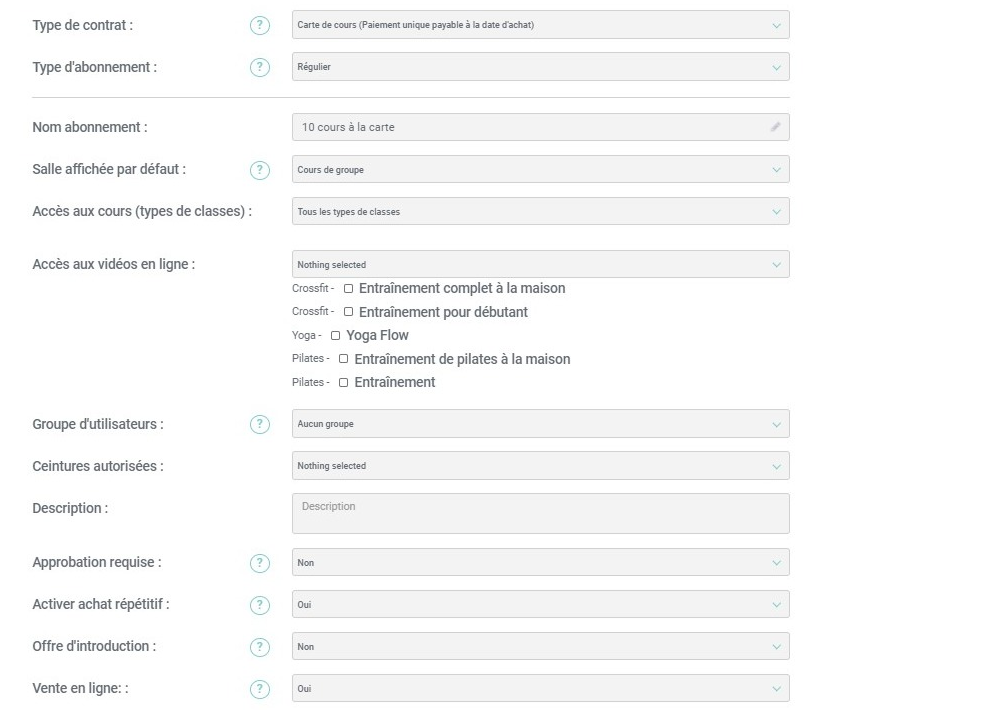Click pencil icon in Nom abonnement field
1005x710 pixels.
775,128
